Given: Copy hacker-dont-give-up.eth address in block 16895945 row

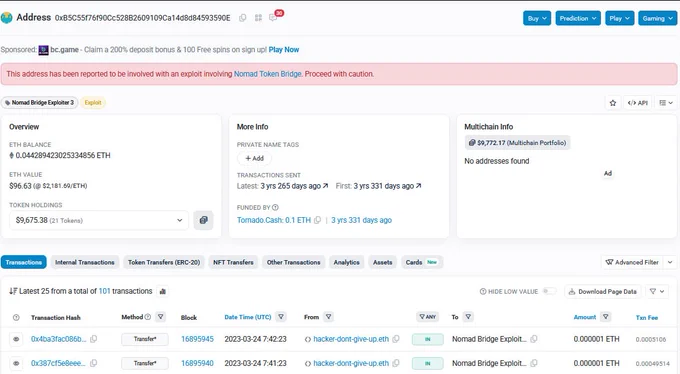Looking at the screenshot, I should (x=396, y=339).
